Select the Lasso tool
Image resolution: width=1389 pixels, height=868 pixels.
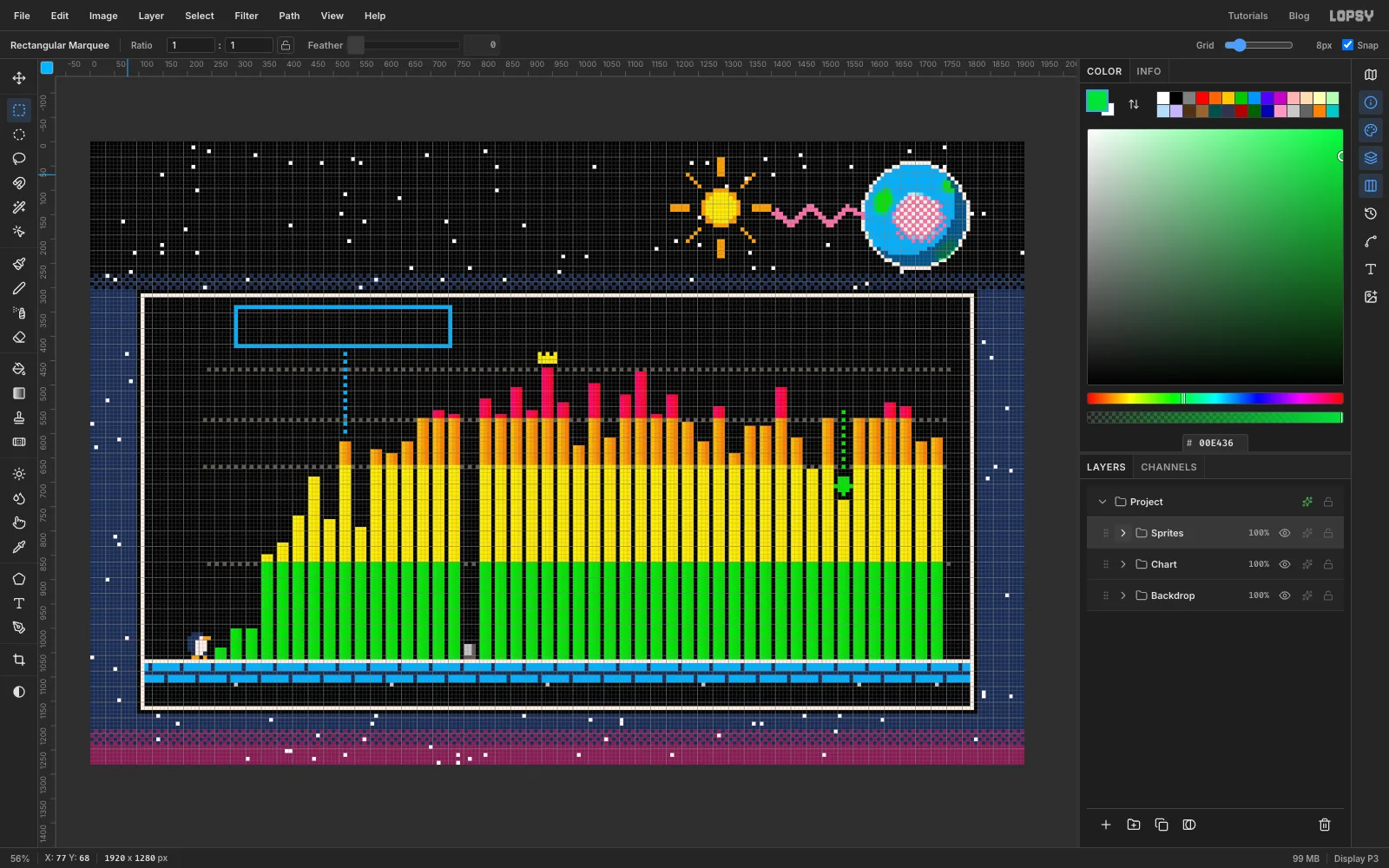coord(18,159)
